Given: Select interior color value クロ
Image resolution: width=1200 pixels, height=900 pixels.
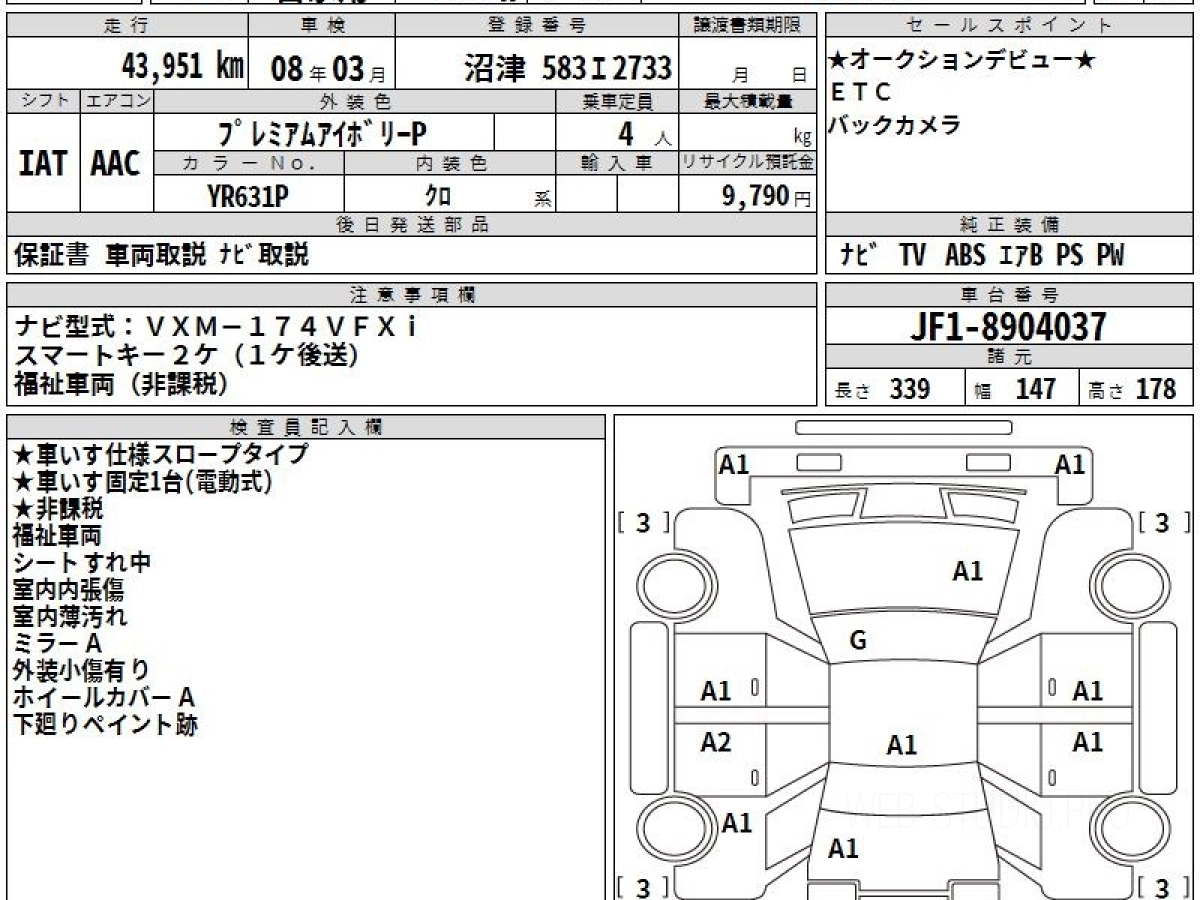Looking at the screenshot, I should pos(438,196).
